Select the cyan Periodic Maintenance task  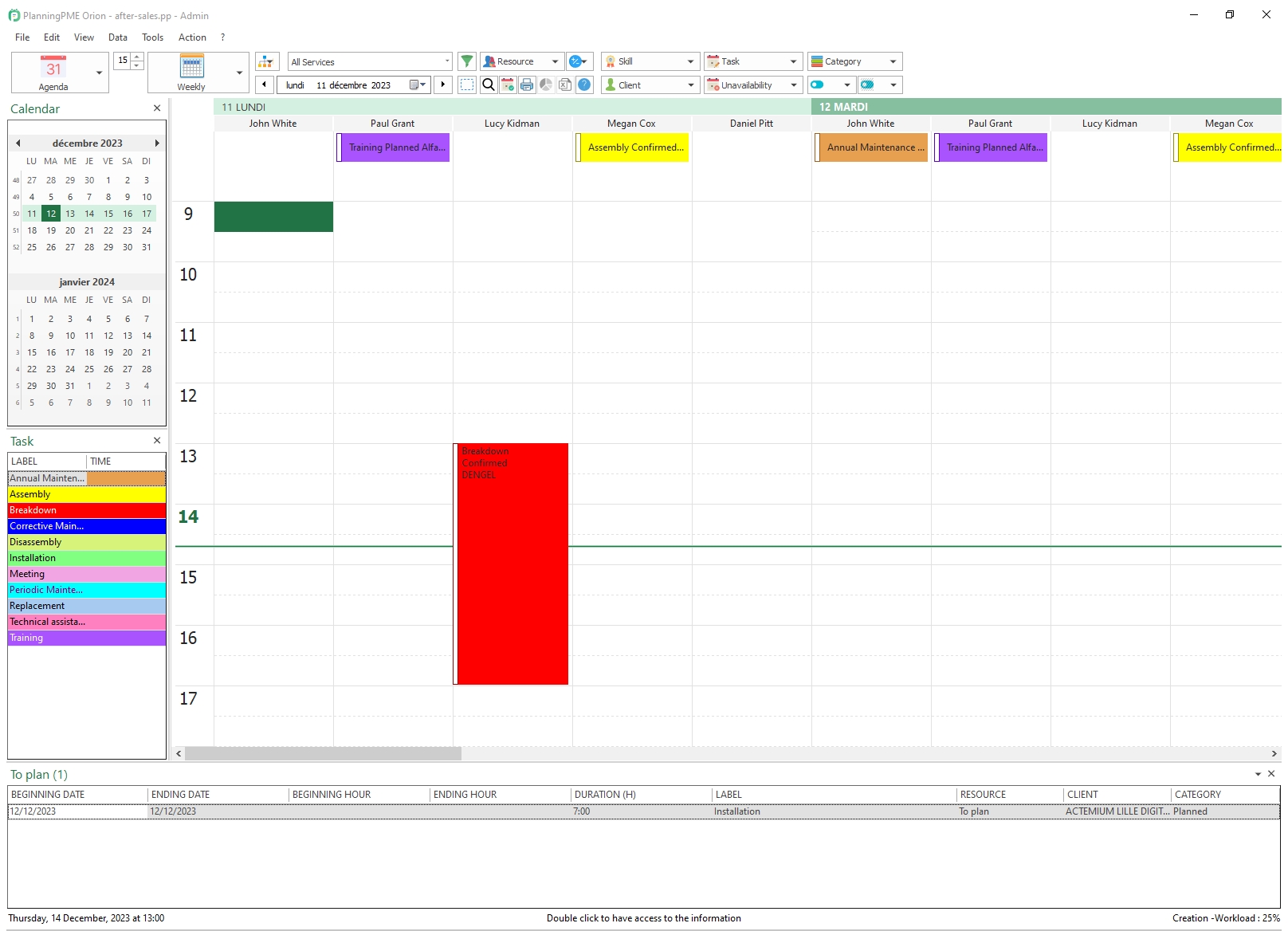(x=87, y=590)
